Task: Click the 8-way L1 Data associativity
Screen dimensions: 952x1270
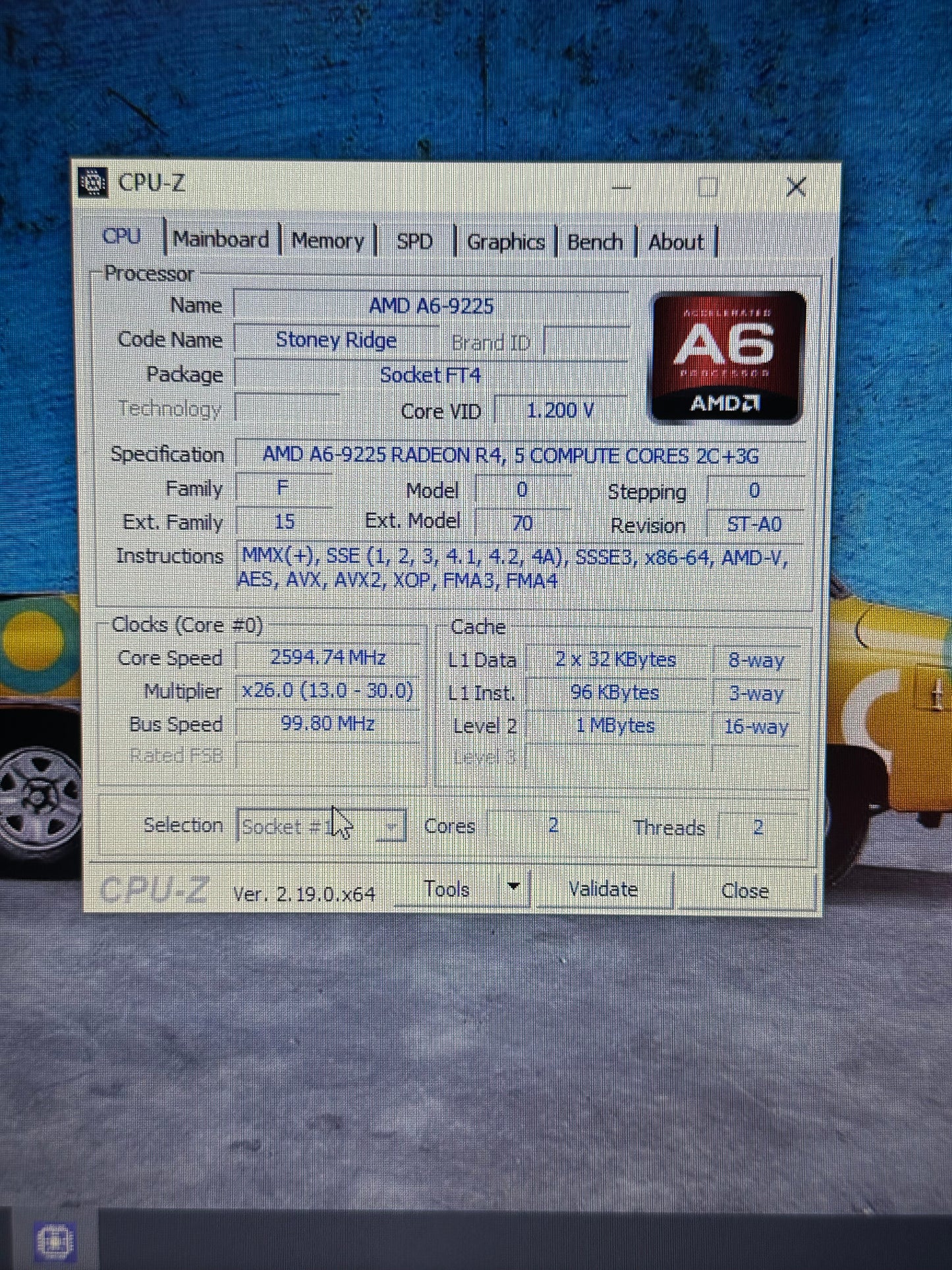Action: [756, 660]
